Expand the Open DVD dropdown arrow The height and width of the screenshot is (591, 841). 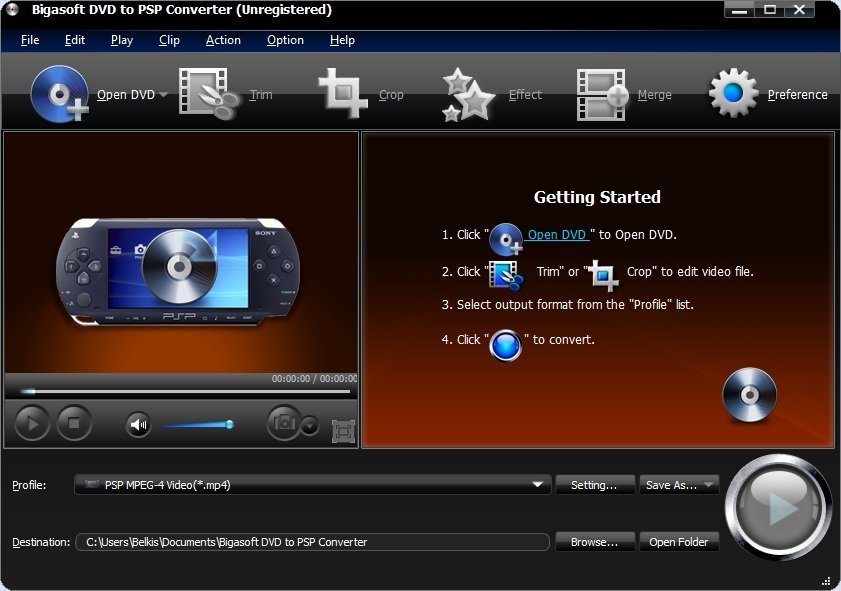163,96
